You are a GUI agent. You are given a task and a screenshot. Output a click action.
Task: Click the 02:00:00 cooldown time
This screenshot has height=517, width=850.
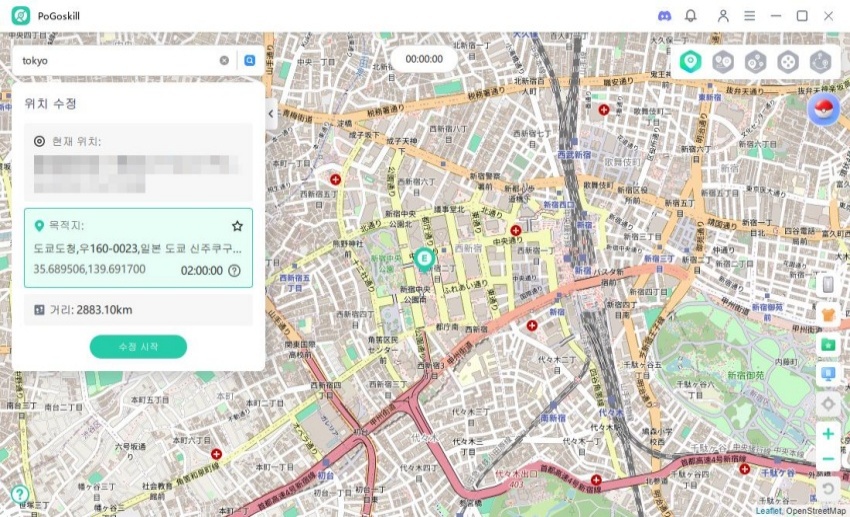click(202, 270)
